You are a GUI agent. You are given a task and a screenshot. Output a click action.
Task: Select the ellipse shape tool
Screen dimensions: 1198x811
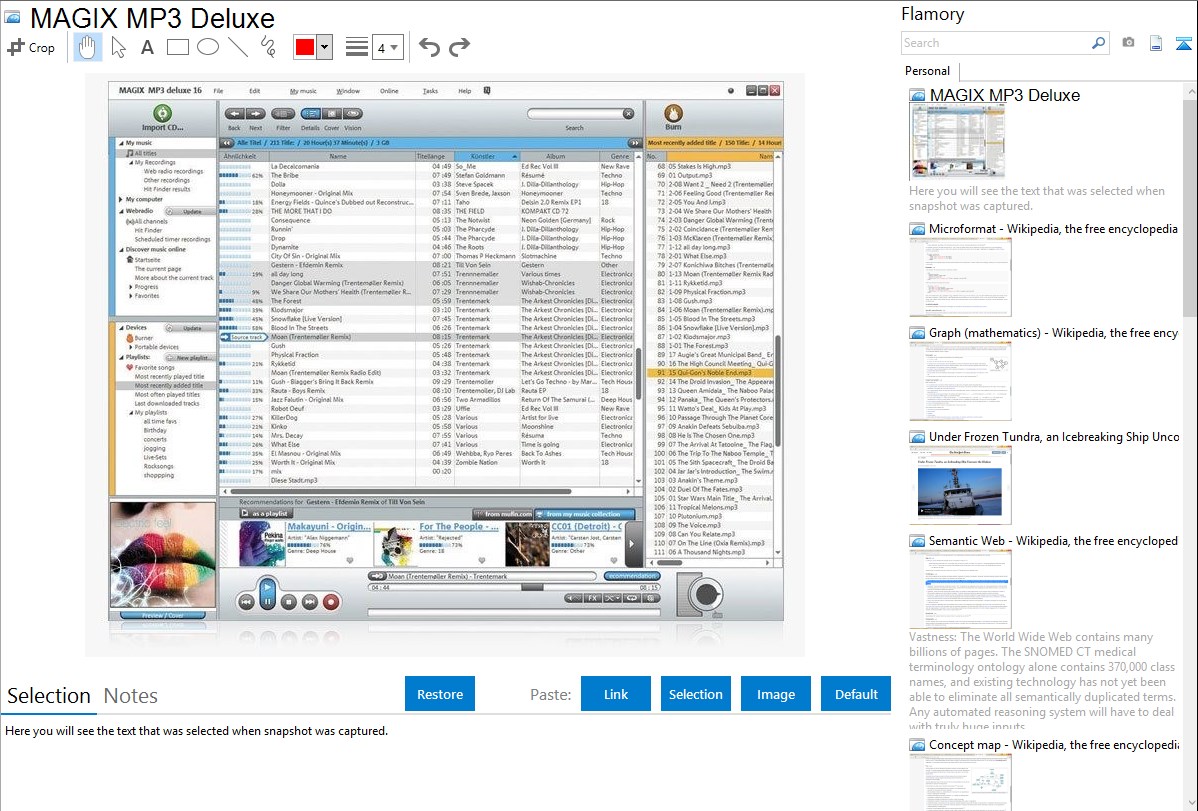click(208, 47)
